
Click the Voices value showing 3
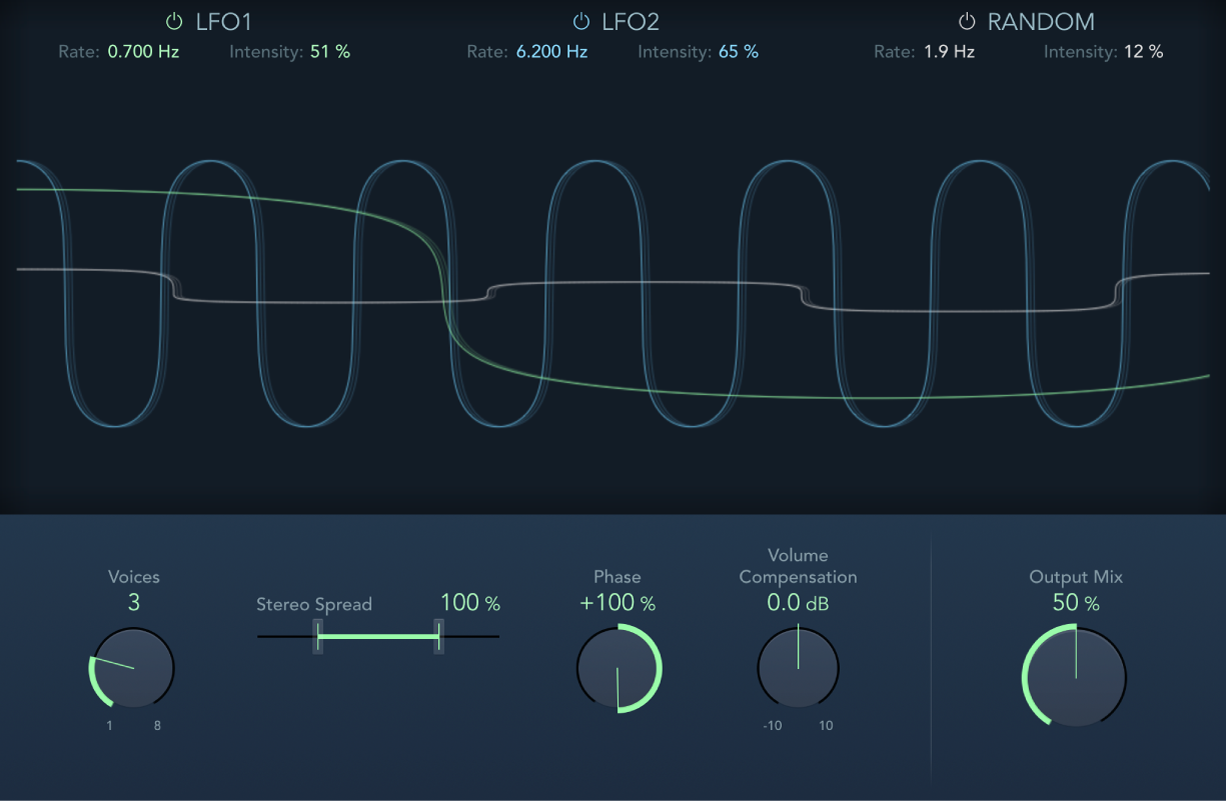click(133, 603)
